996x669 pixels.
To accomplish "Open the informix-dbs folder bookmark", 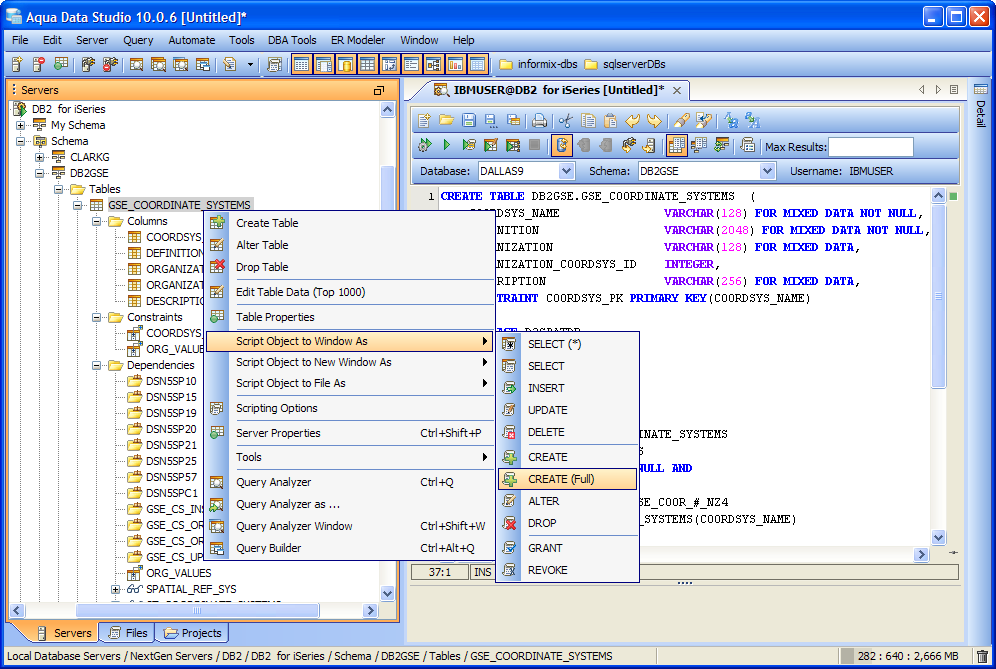I will pyautogui.click(x=539, y=64).
